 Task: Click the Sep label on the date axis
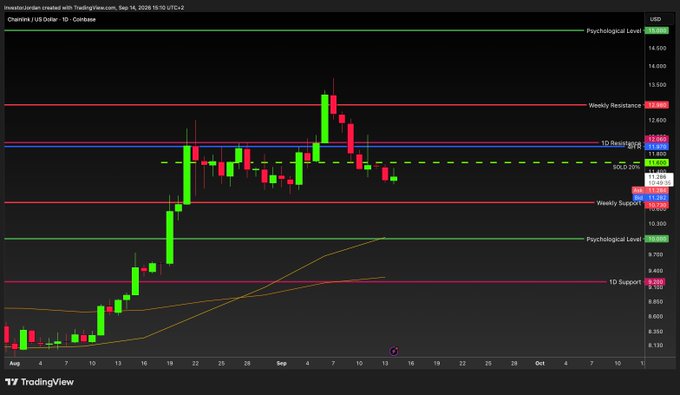pos(281,363)
